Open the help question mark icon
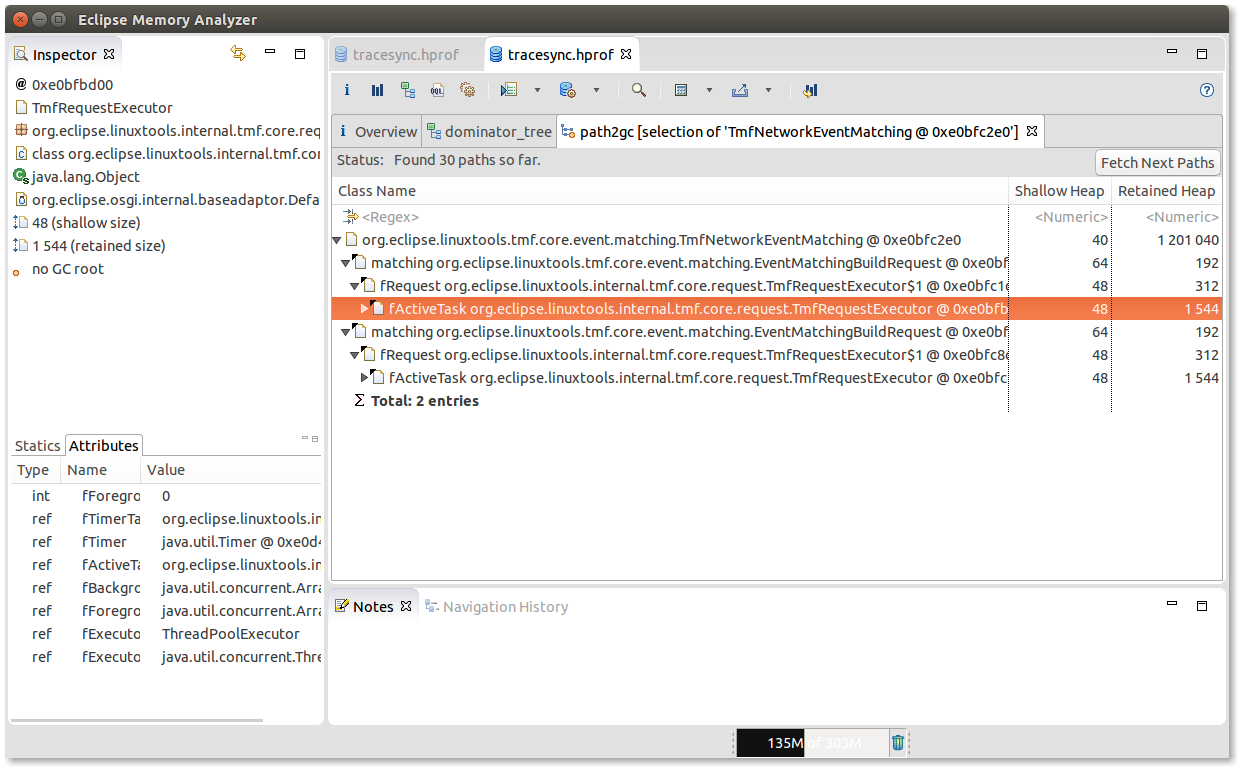Screen dimensions: 1238x767 click(1207, 90)
